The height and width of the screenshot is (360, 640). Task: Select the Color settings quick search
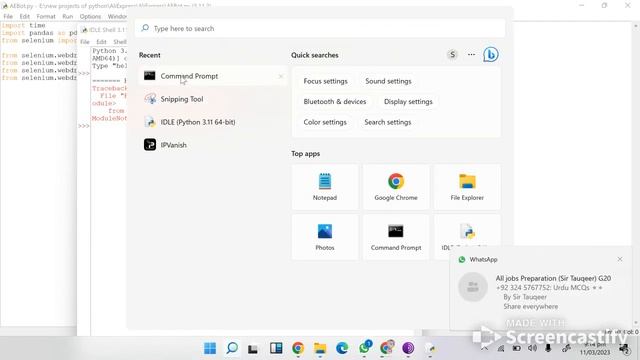tap(325, 122)
